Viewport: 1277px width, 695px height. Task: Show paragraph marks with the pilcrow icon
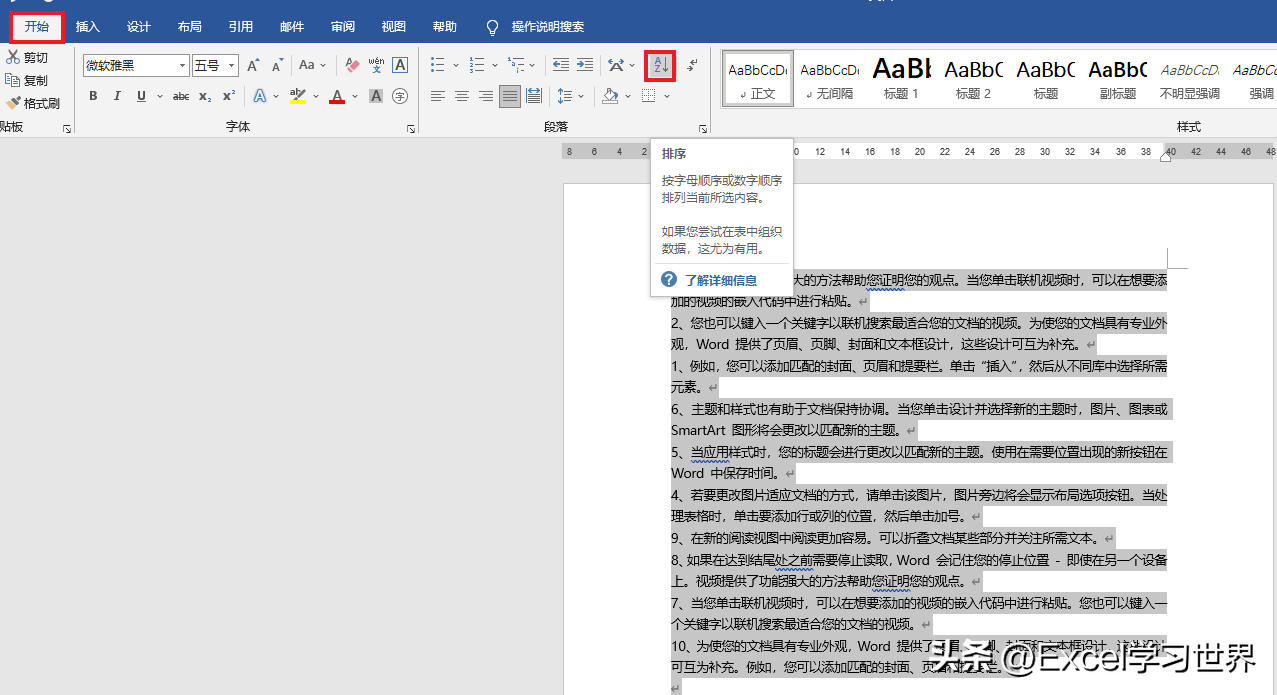(x=693, y=65)
